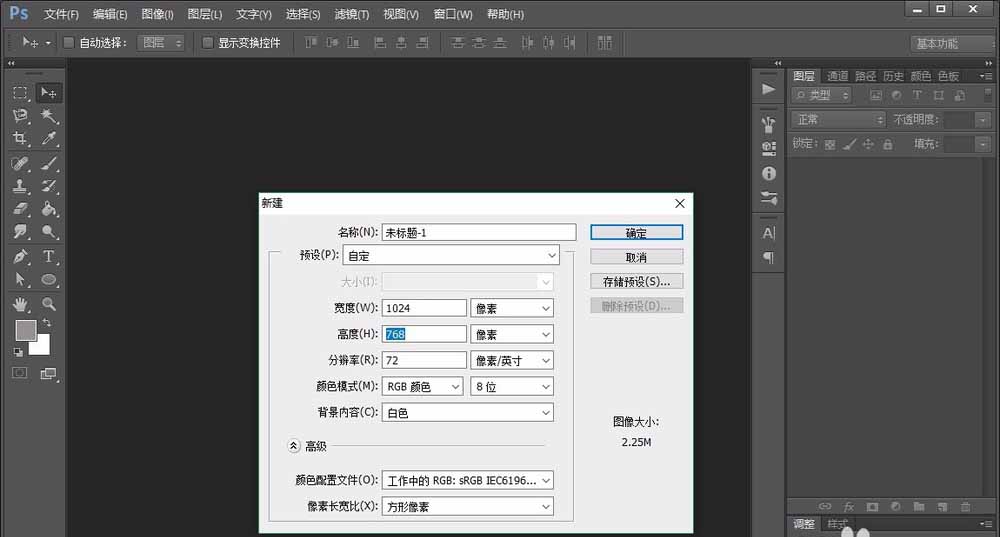Open the Pixel Aspect Ratio dropdown

(467, 506)
